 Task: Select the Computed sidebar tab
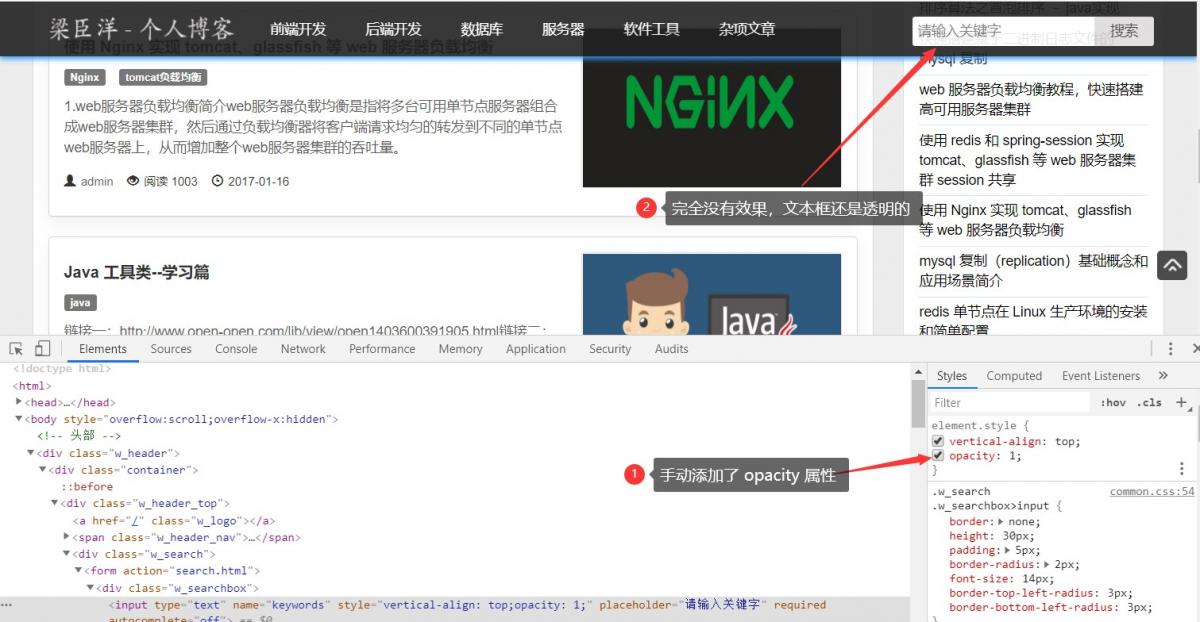[x=1014, y=376]
